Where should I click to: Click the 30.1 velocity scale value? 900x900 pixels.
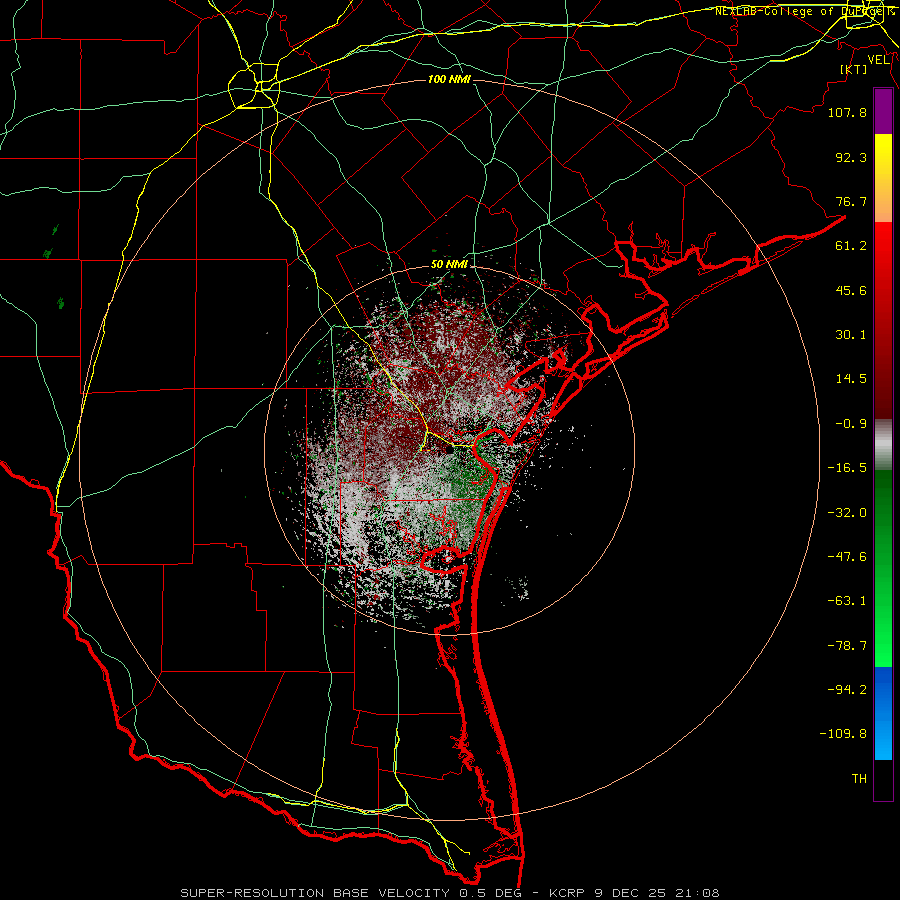point(851,335)
